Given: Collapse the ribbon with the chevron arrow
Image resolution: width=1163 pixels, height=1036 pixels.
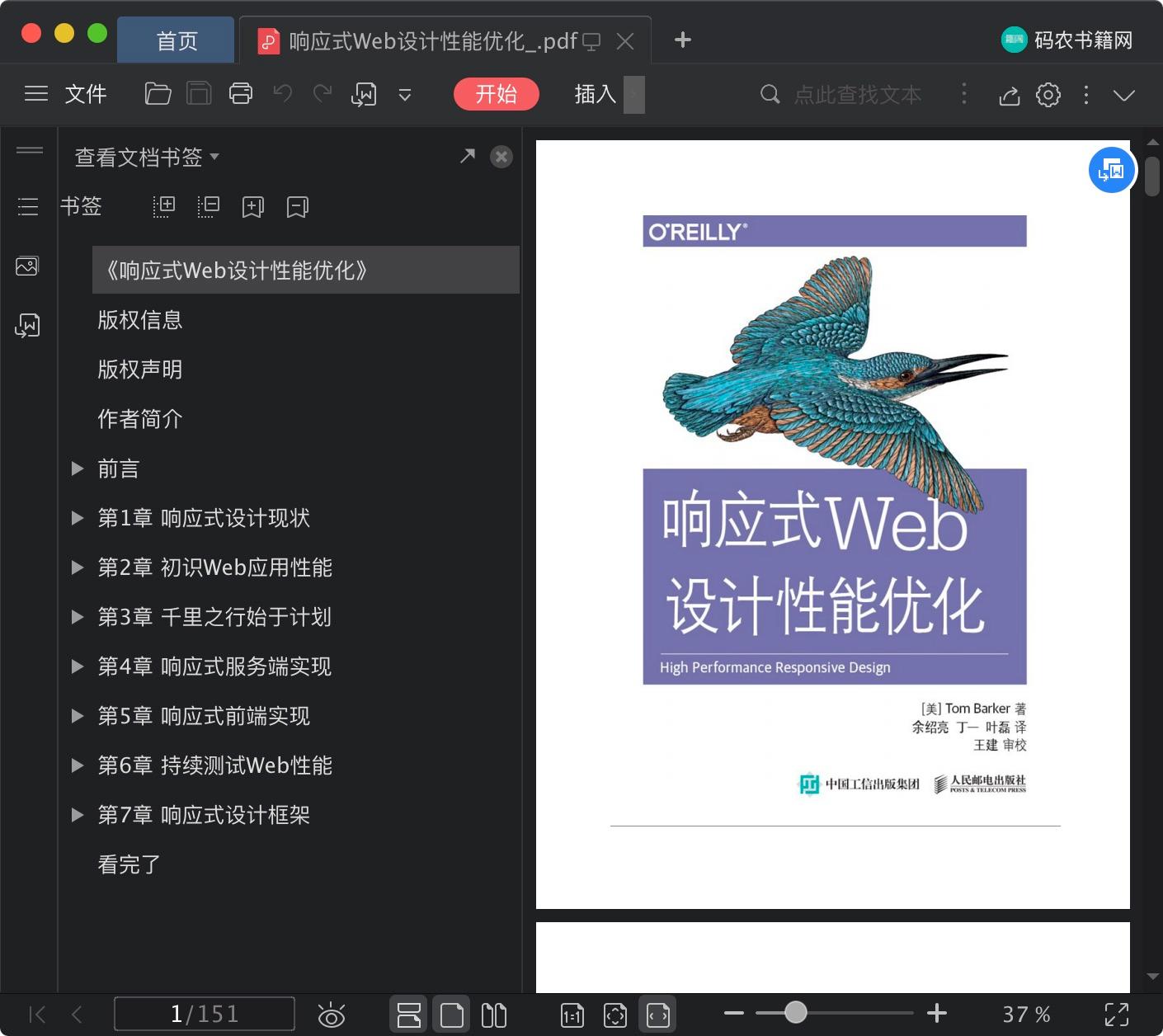Looking at the screenshot, I should click(x=1124, y=95).
